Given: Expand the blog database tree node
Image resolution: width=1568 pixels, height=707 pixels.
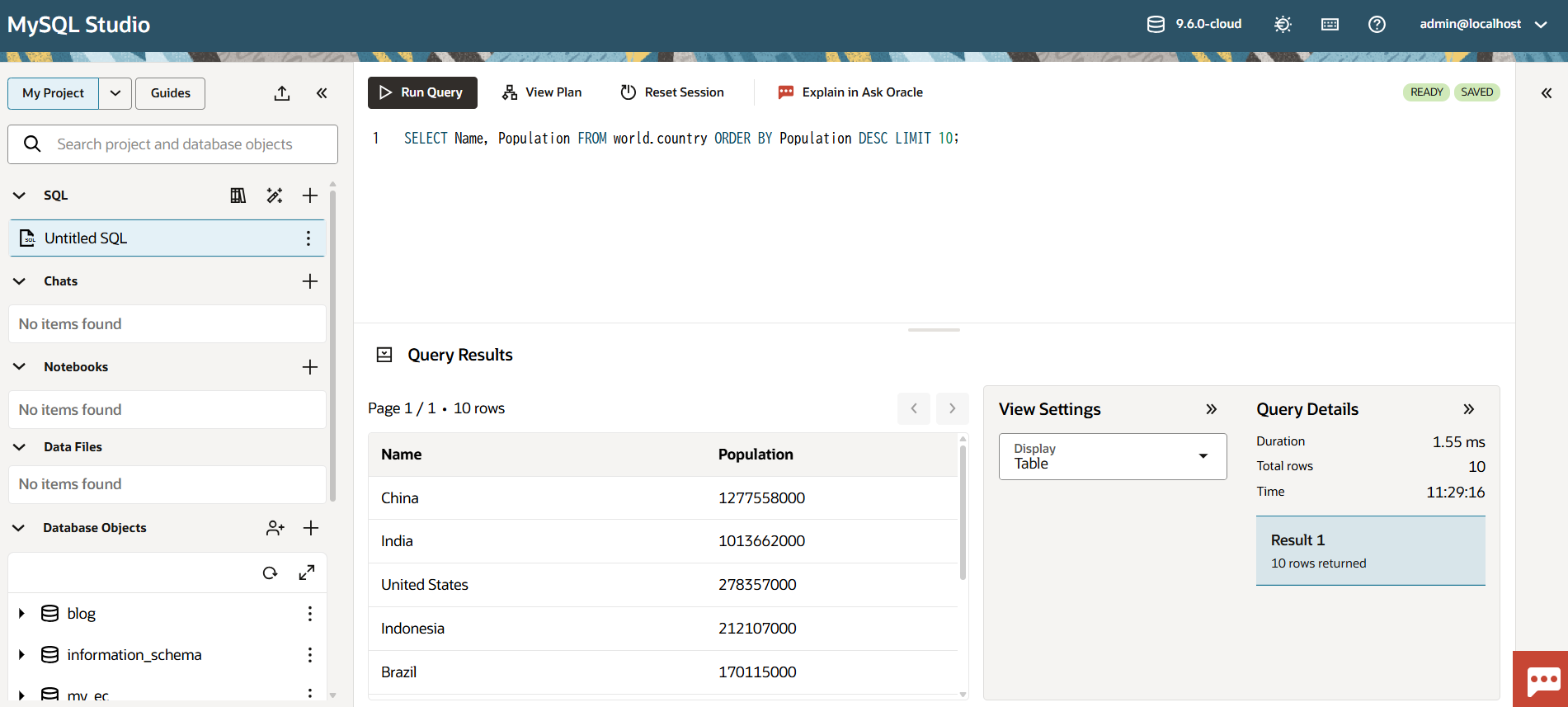Looking at the screenshot, I should [x=21, y=614].
